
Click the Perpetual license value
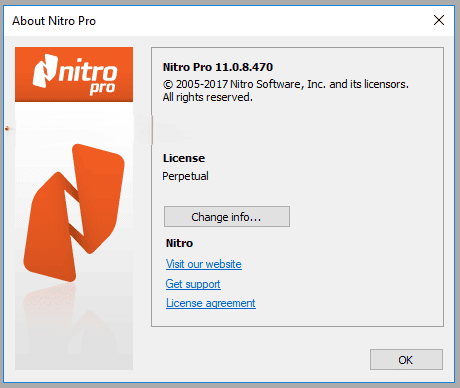click(185, 176)
